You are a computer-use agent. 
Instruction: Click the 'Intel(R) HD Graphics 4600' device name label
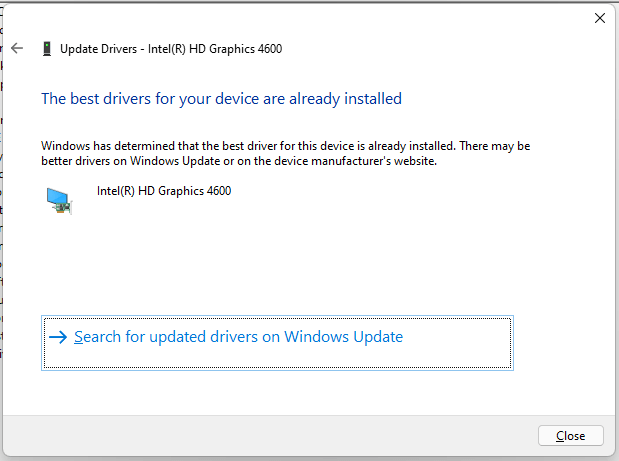[x=164, y=191]
